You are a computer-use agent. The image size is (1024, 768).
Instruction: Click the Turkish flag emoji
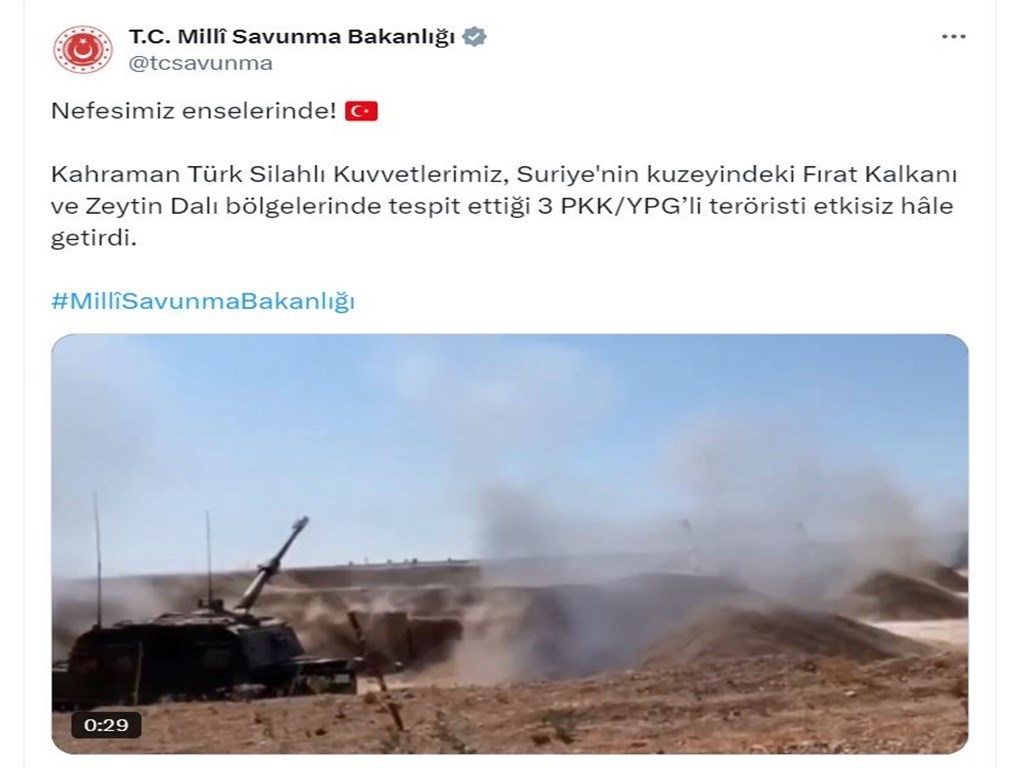coord(361,111)
